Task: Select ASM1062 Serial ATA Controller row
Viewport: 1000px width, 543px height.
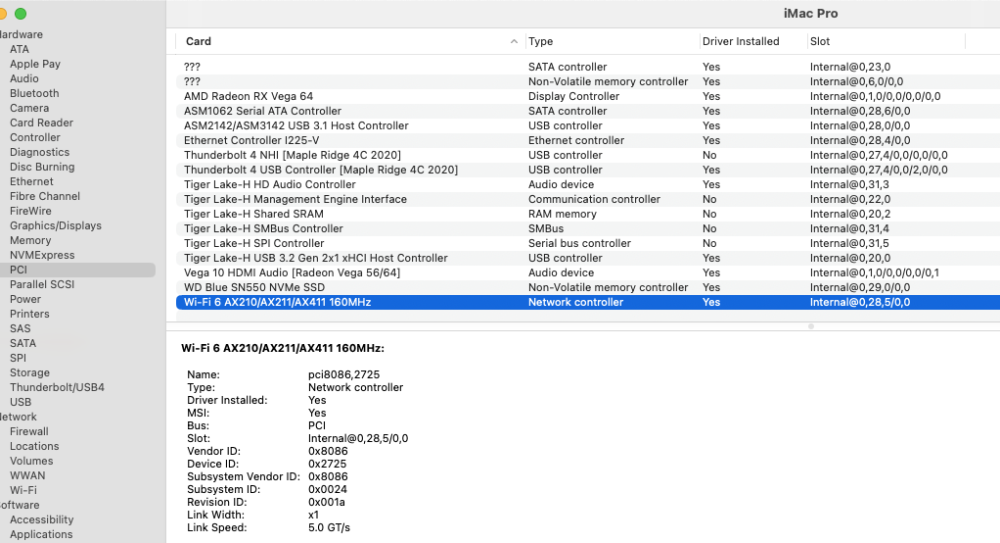Action: (x=588, y=111)
